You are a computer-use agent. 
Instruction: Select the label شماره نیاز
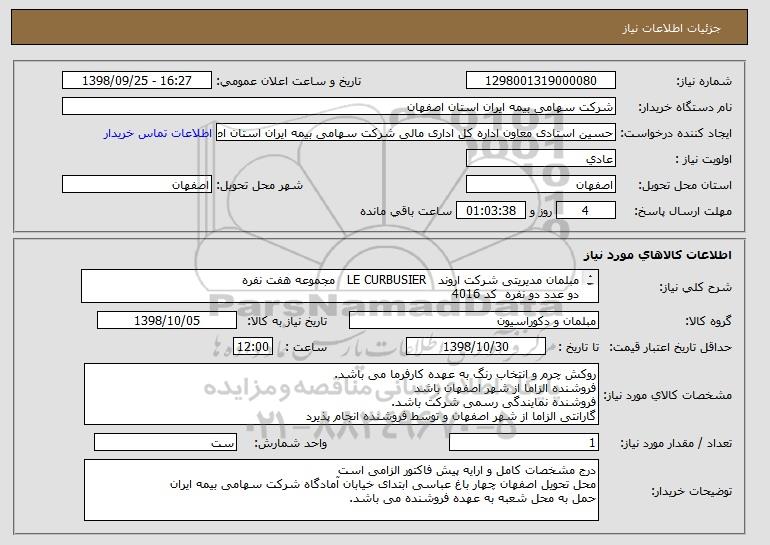(704, 81)
